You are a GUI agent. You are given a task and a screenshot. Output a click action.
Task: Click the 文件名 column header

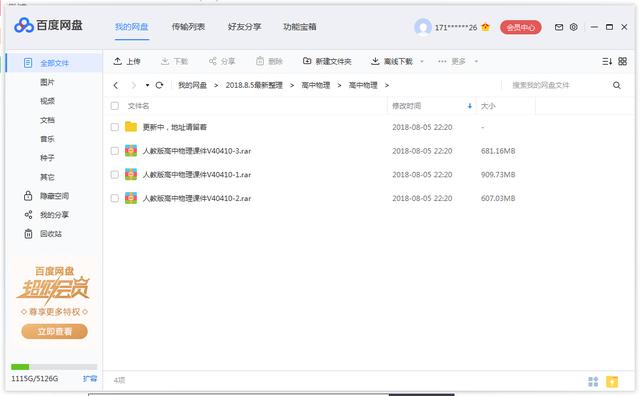click(x=138, y=106)
